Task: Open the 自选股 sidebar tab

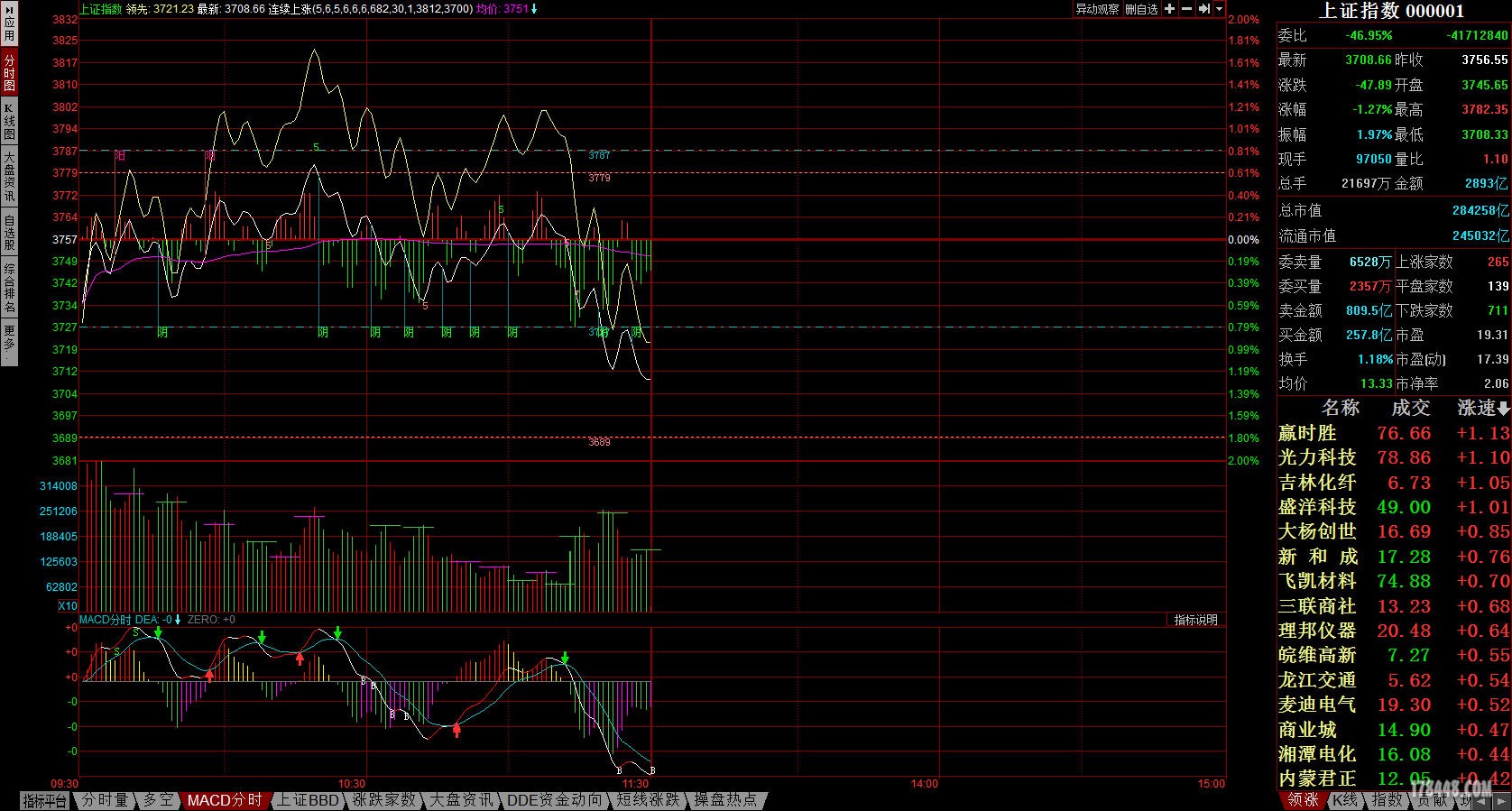Action: click(9, 232)
